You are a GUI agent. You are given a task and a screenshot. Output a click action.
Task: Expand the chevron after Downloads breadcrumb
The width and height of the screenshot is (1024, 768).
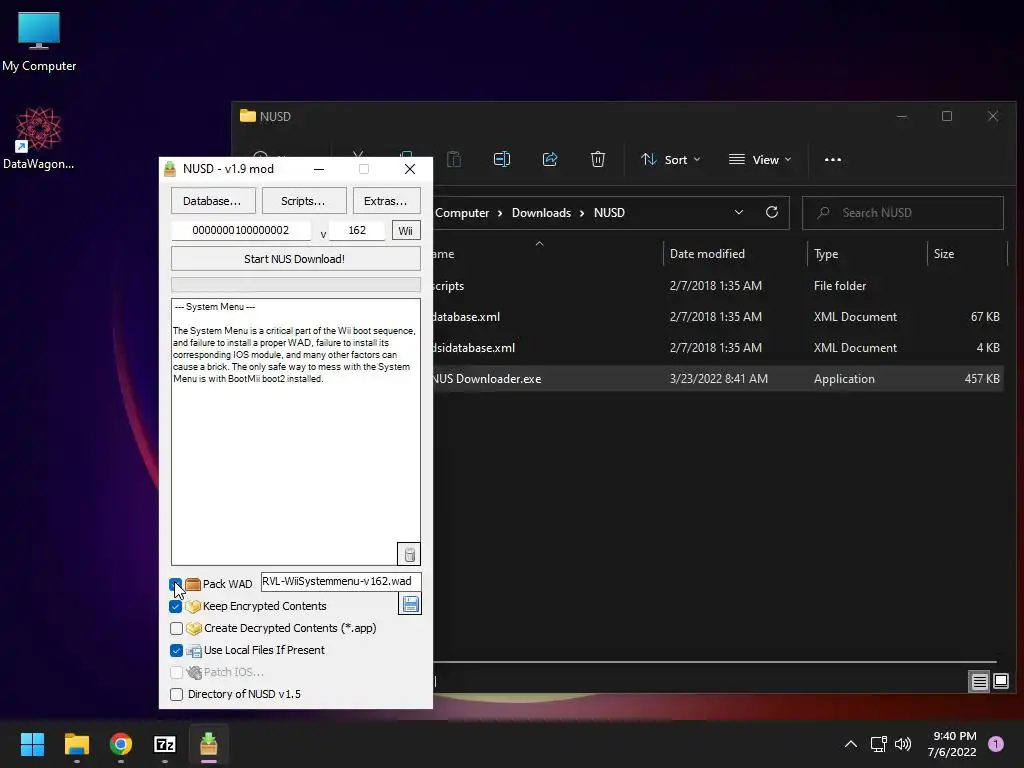click(582, 213)
